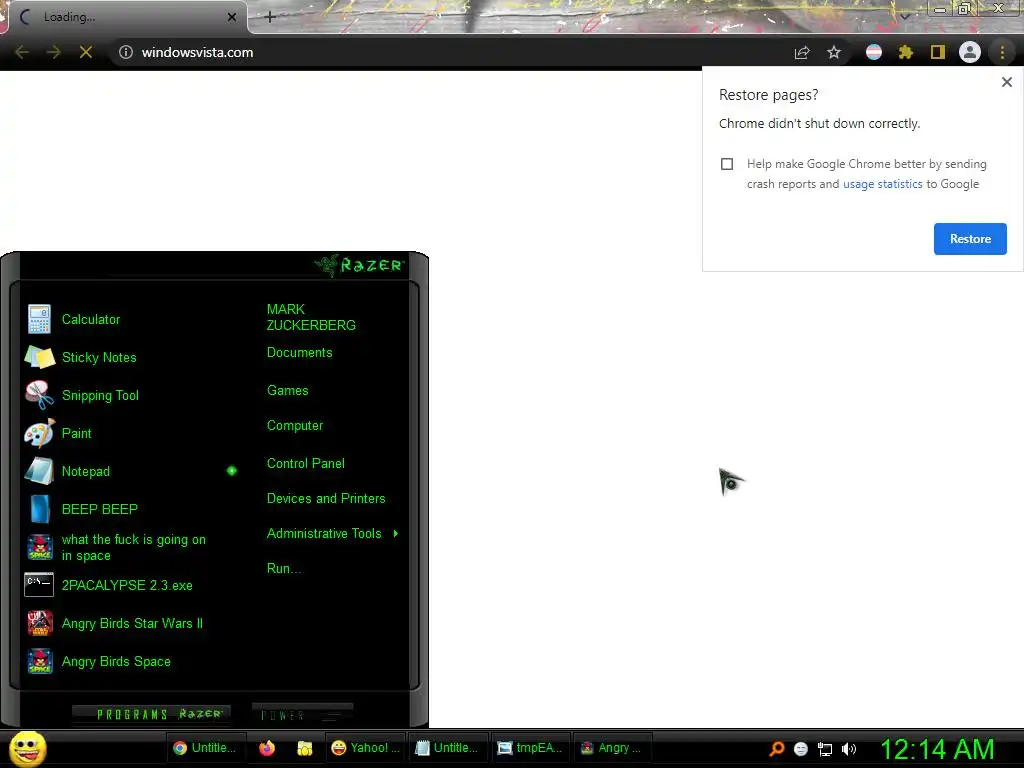Launch Sticky Notes icon
The width and height of the screenshot is (1024, 768).
tap(39, 357)
